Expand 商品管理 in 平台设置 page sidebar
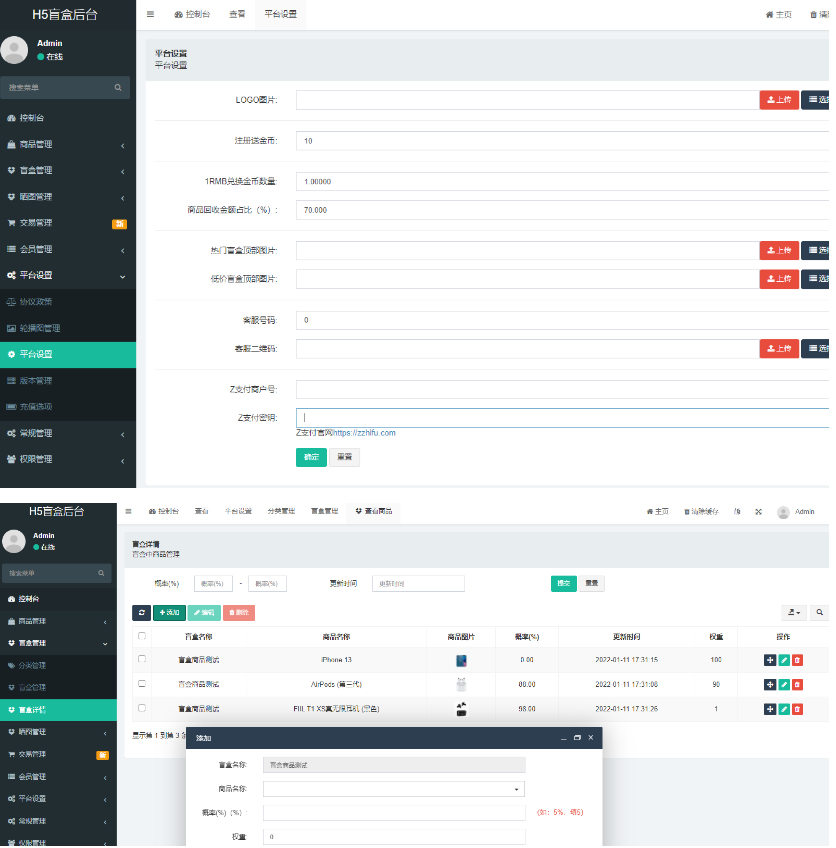 pyautogui.click(x=68, y=144)
